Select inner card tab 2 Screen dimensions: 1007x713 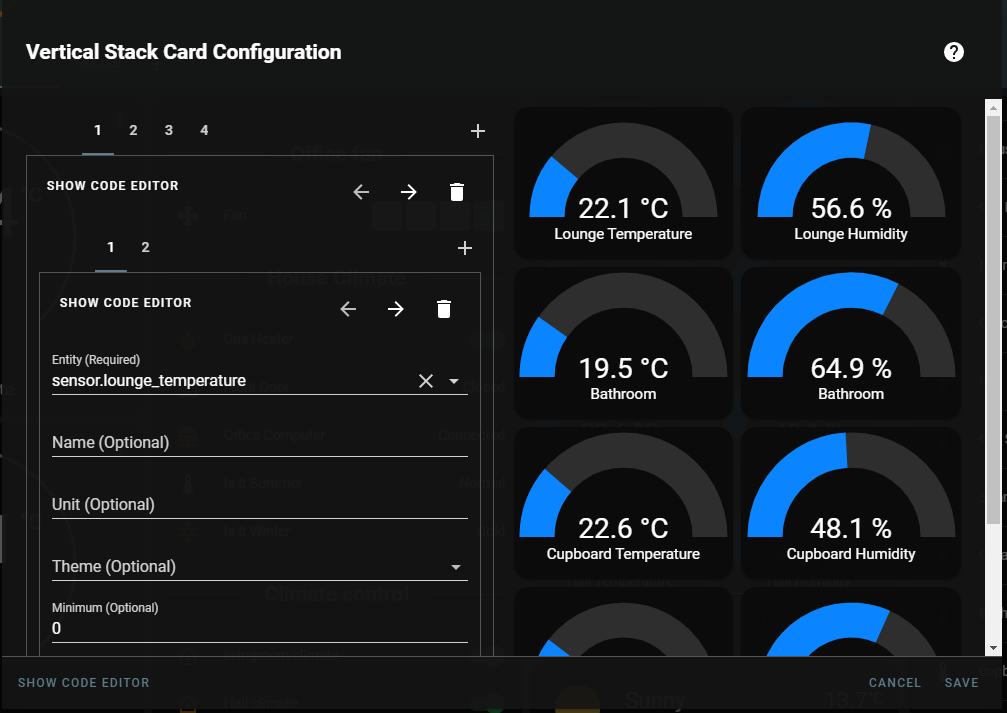tap(145, 247)
